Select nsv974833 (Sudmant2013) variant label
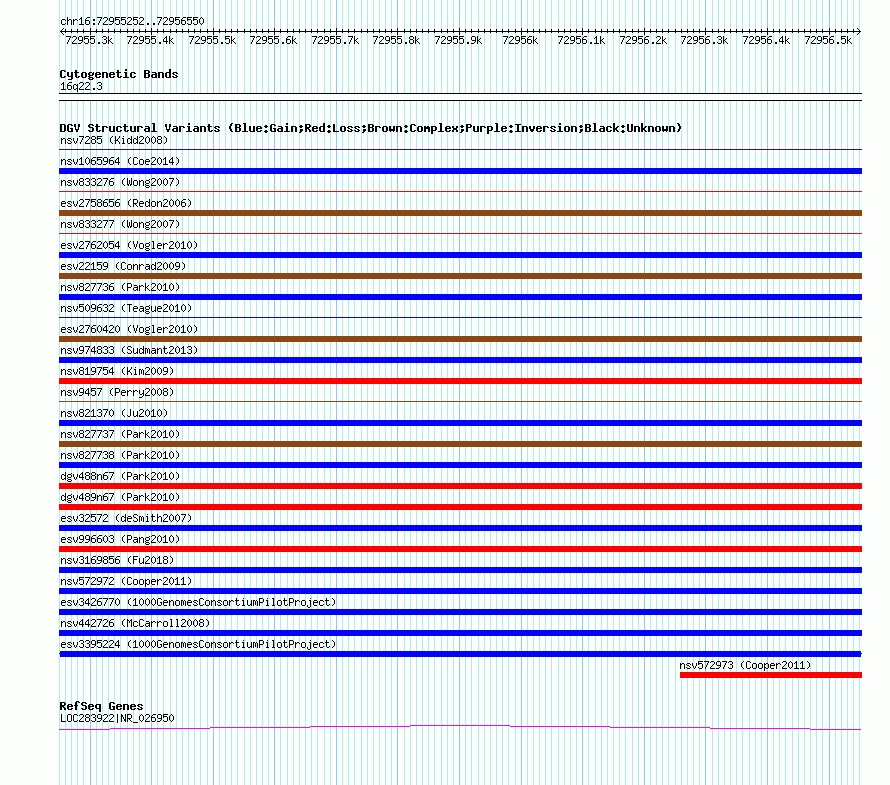 (x=129, y=350)
